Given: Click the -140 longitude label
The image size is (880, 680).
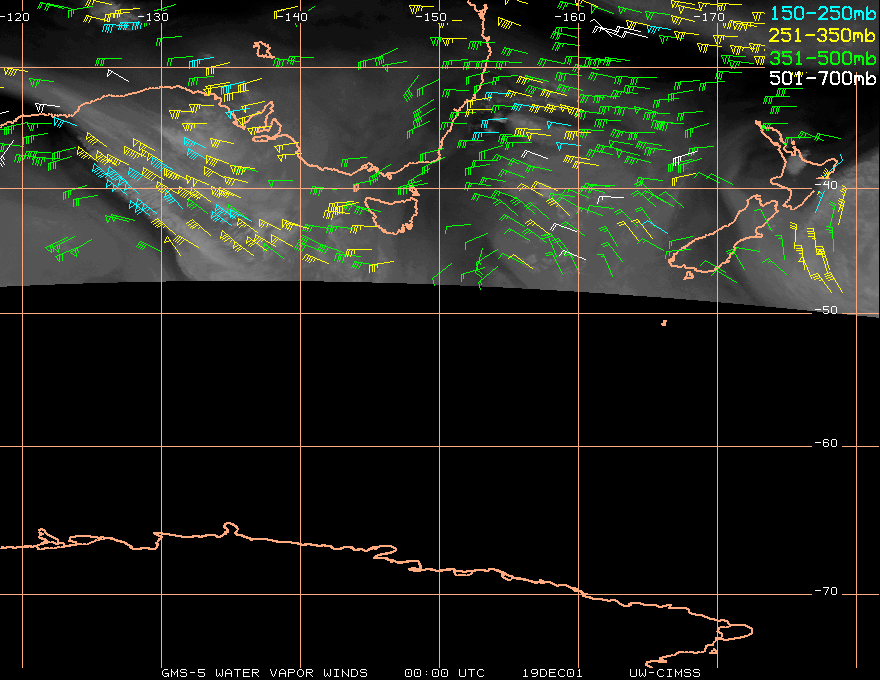Looking at the screenshot, I should [292, 17].
